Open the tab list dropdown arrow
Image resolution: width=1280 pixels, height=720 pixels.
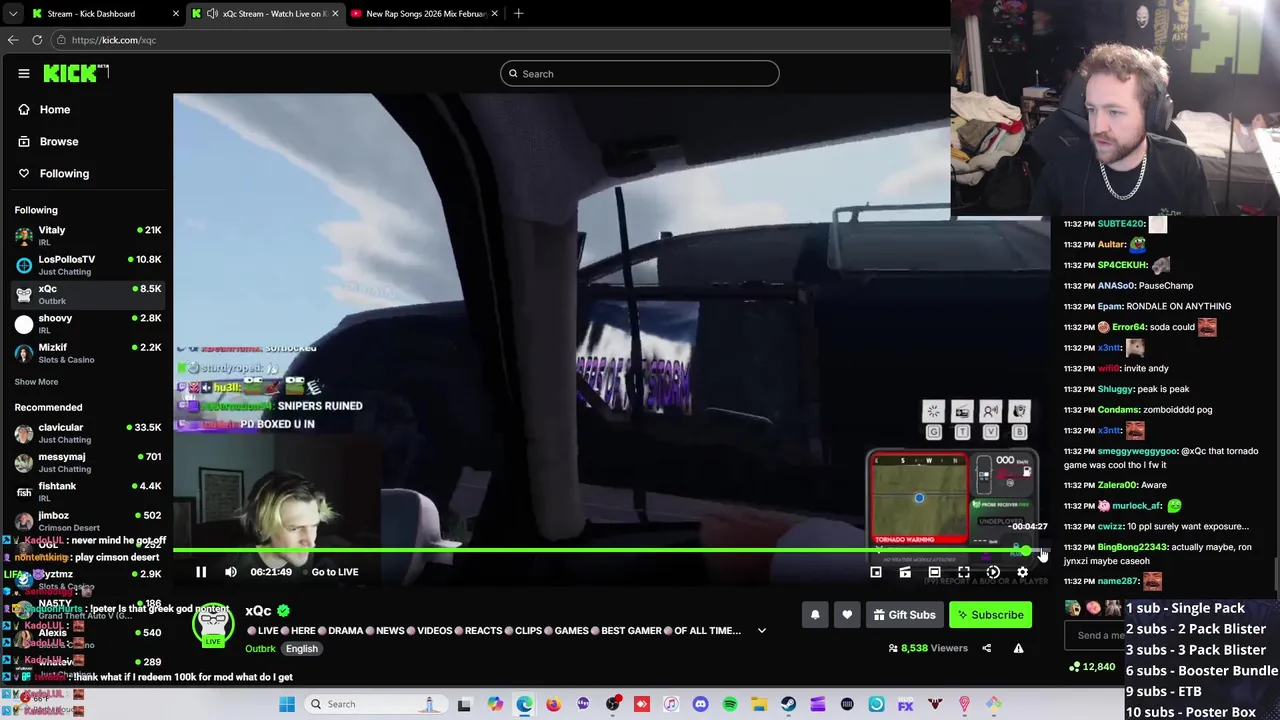(12, 14)
